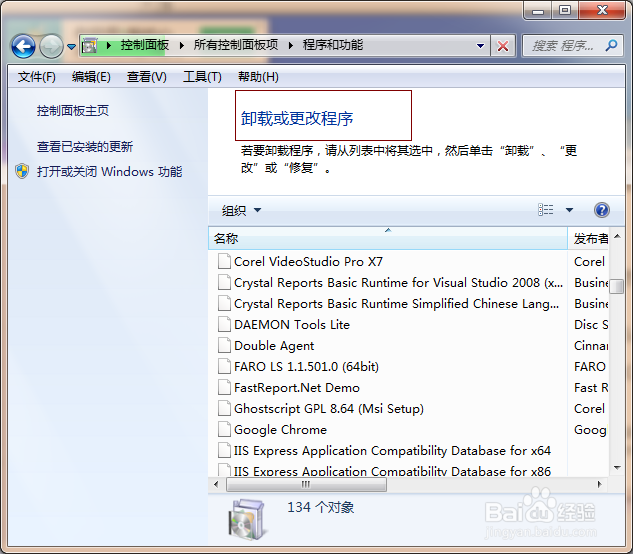This screenshot has height=554, width=633.
Task: Click the blue help question mark icon
Action: pos(602,210)
